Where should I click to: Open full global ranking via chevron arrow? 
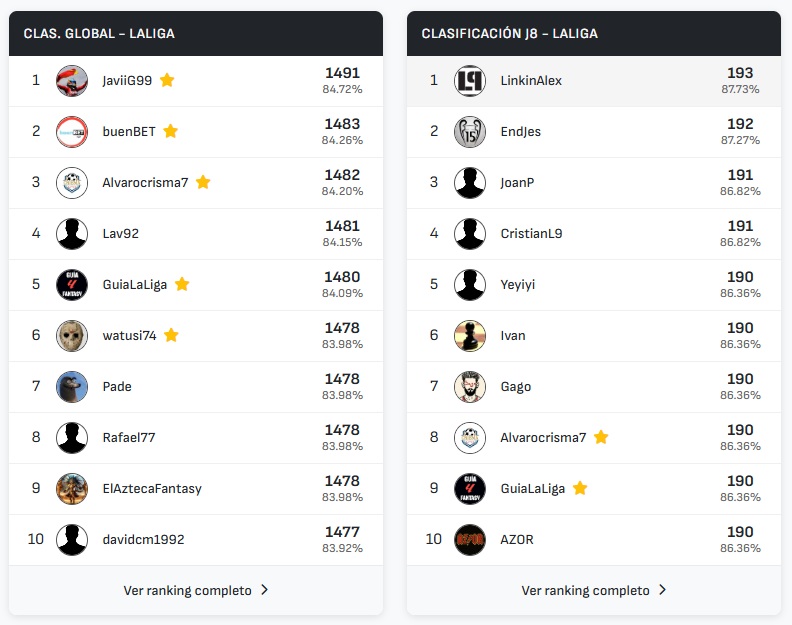[x=265, y=590]
